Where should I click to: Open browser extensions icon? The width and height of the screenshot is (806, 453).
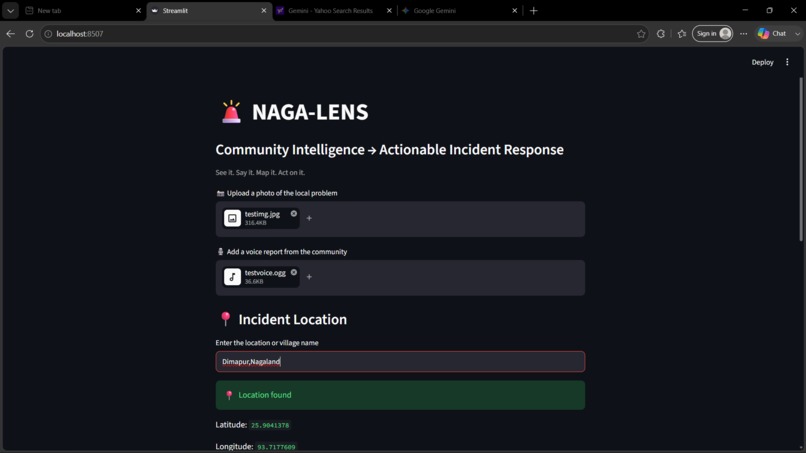[x=661, y=33]
